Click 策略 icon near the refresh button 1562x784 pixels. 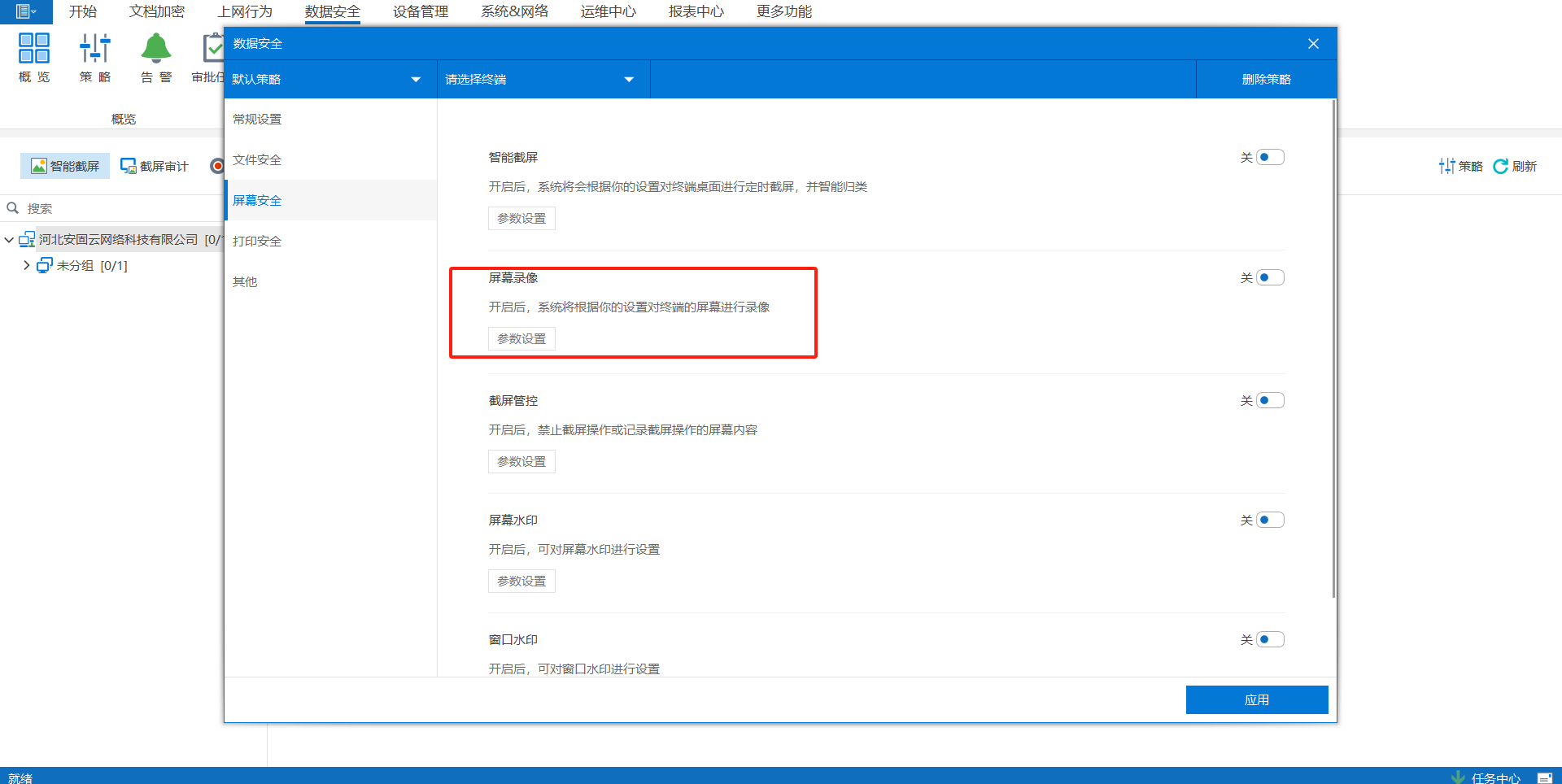click(1447, 166)
